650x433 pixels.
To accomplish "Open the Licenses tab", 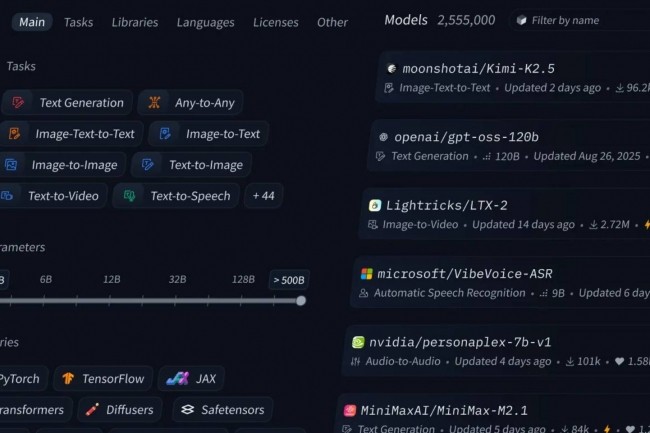I will (276, 22).
